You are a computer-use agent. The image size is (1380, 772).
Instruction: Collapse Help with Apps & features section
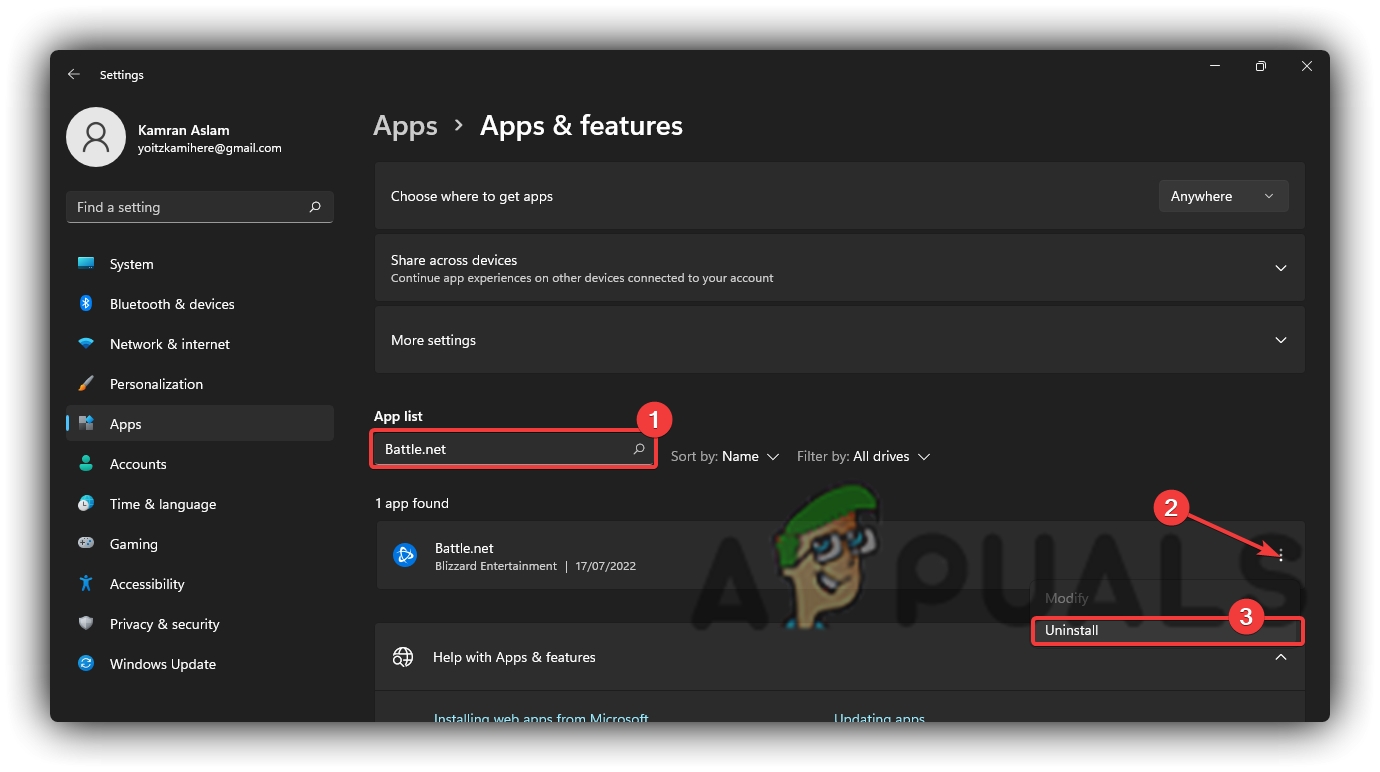(x=1280, y=657)
